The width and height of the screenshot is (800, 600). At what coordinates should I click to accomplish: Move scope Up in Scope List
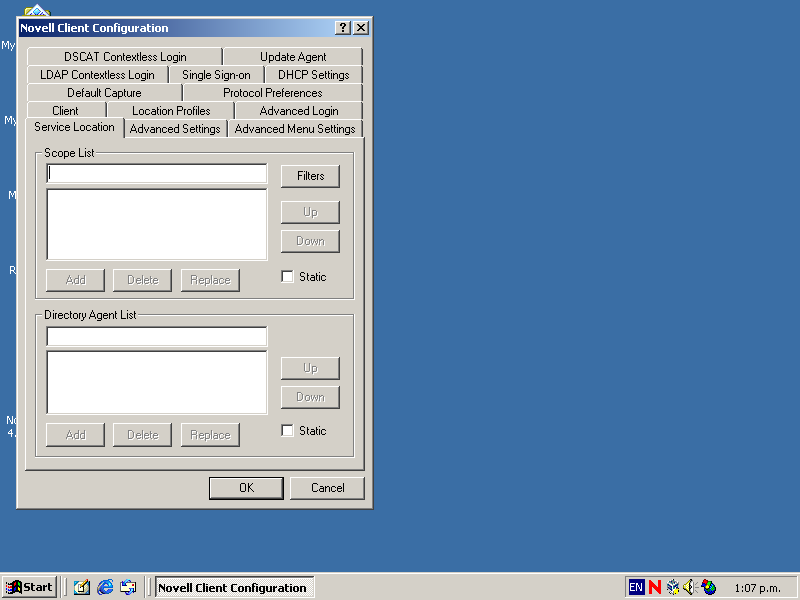click(x=310, y=212)
